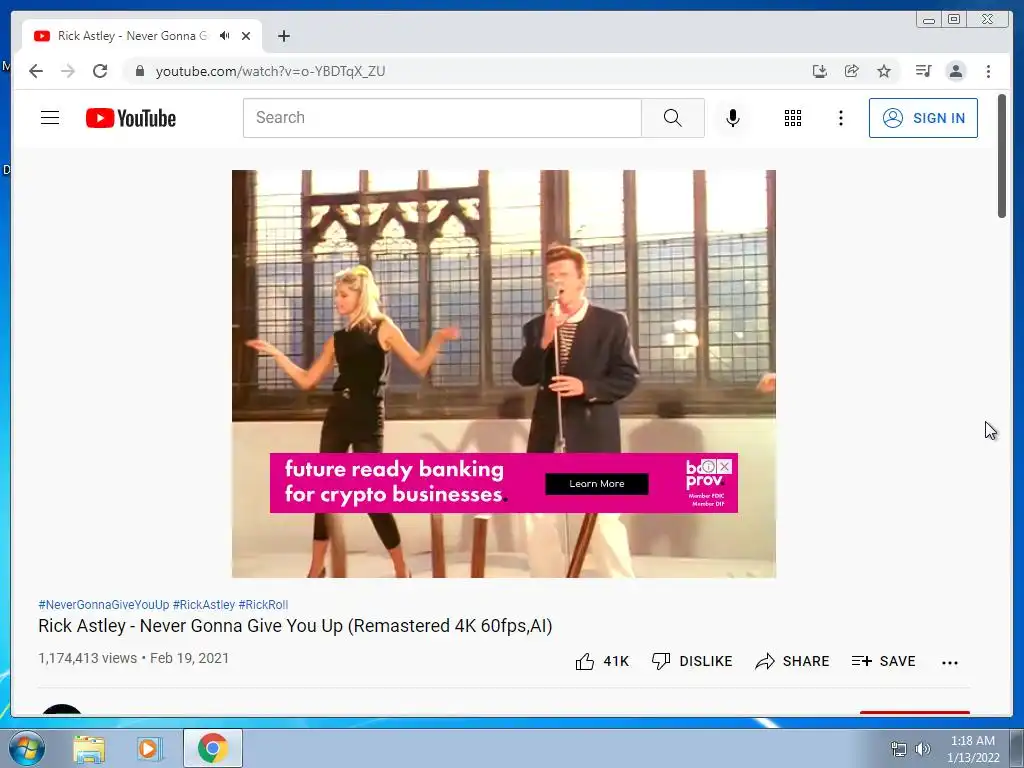Open the system volume tray icon

[x=923, y=749]
